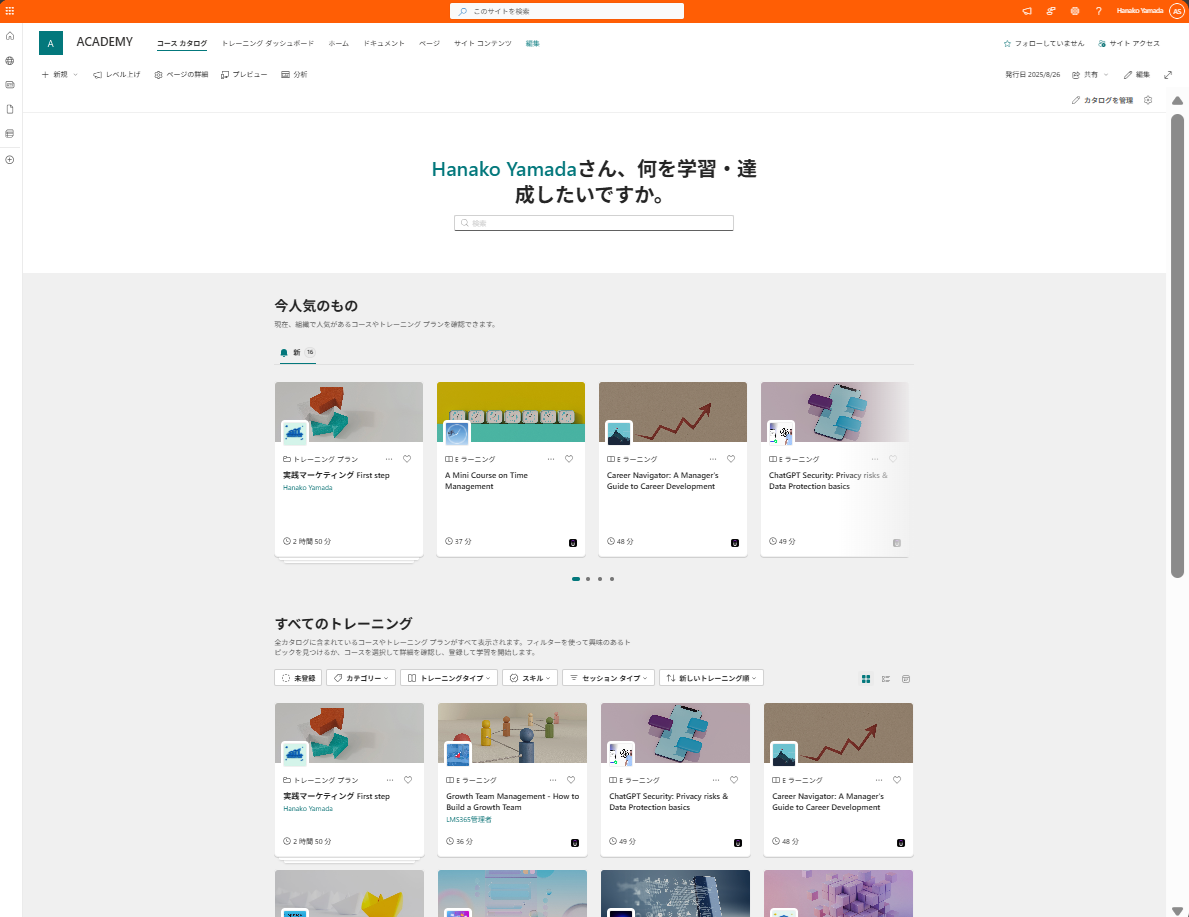Favorite the Mini Course on Time Management
Screen dimensions: 1189x917
[569, 459]
